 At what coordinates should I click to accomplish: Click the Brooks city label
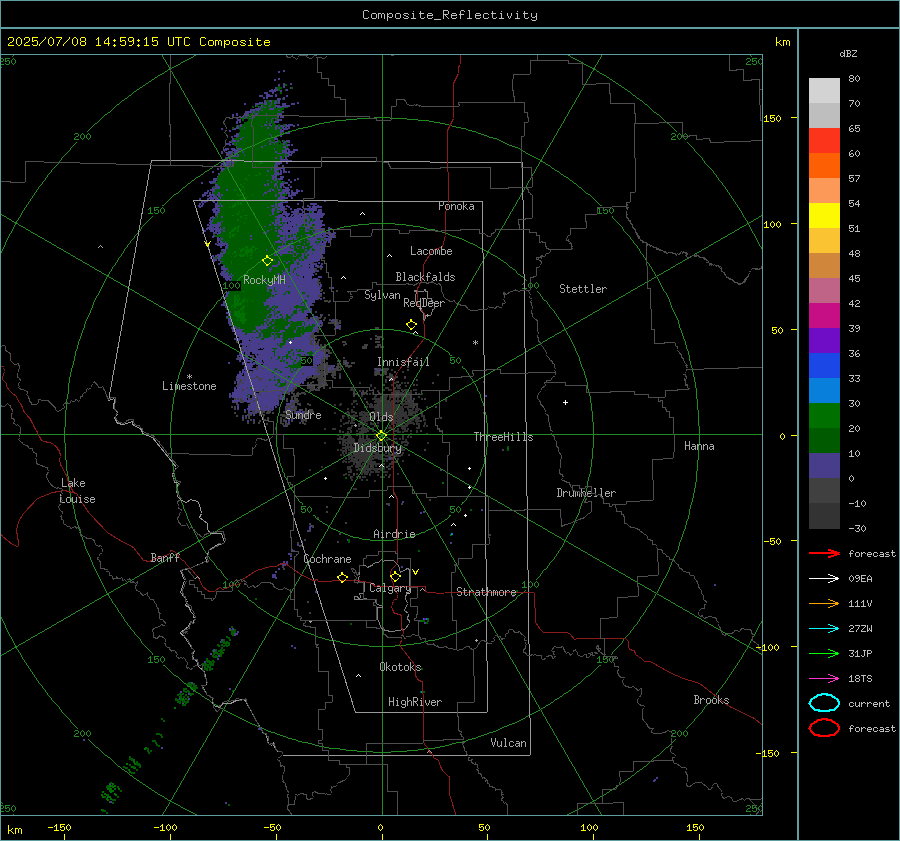[x=711, y=700]
